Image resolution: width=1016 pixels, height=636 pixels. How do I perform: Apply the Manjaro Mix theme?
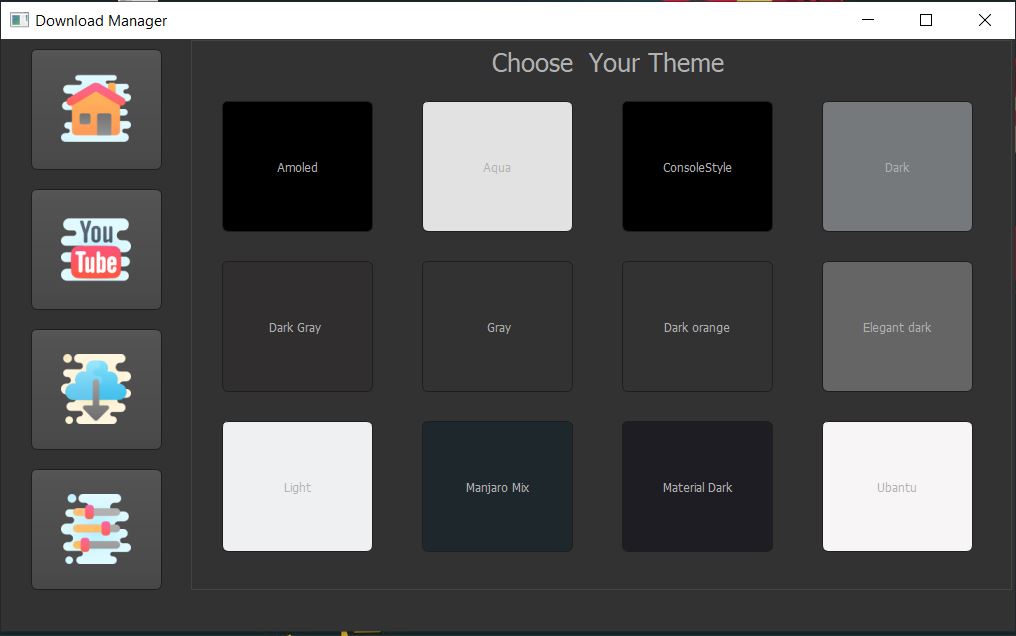pyautogui.click(x=497, y=486)
